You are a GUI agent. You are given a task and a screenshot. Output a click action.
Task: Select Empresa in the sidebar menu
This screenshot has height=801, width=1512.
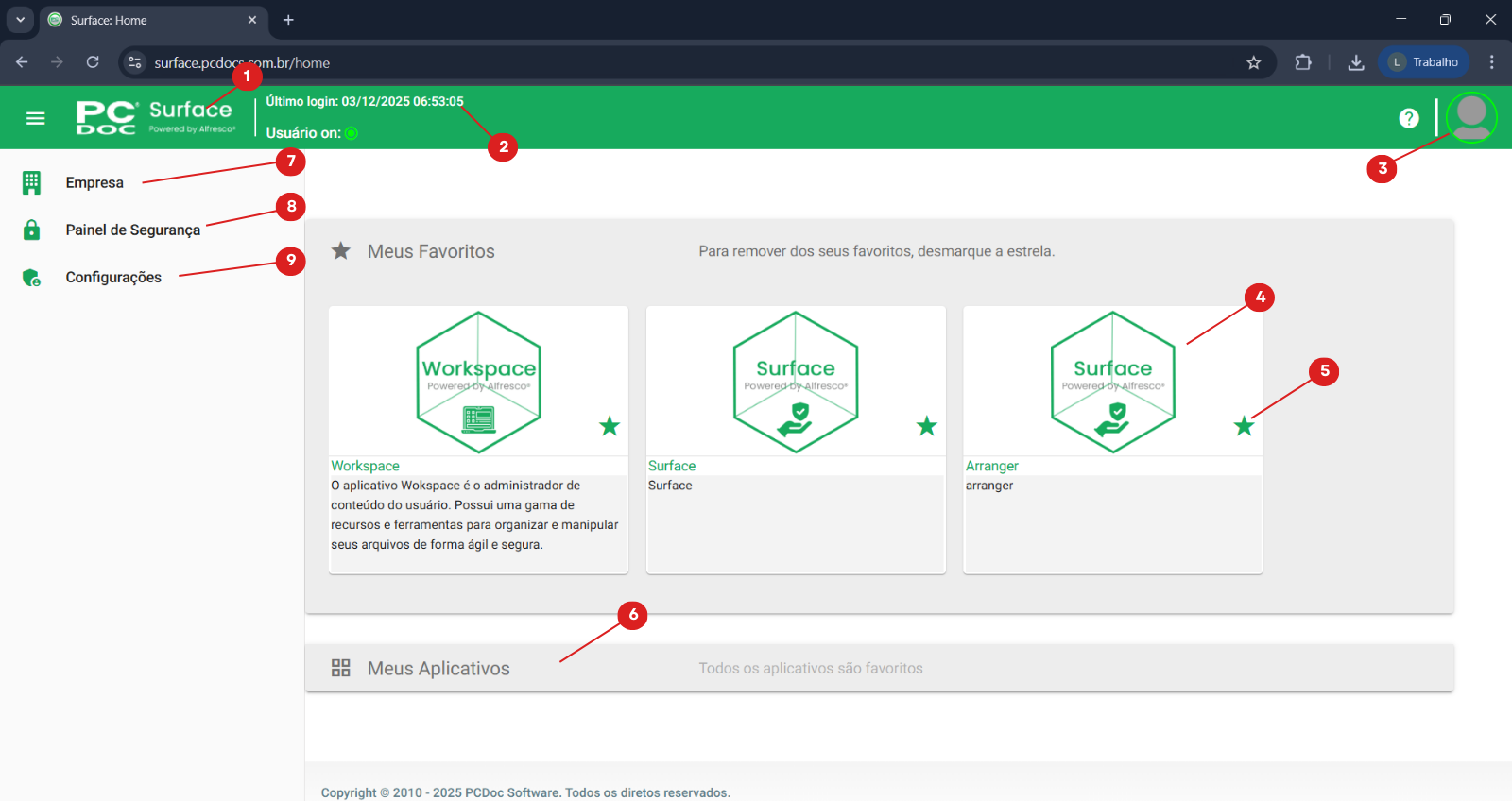(x=94, y=182)
